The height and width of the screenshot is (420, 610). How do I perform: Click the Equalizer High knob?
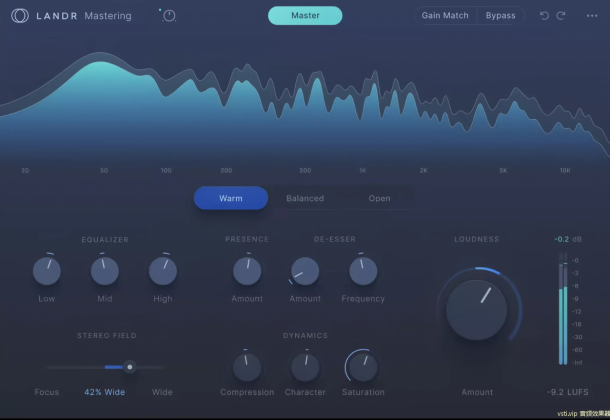[x=163, y=271]
